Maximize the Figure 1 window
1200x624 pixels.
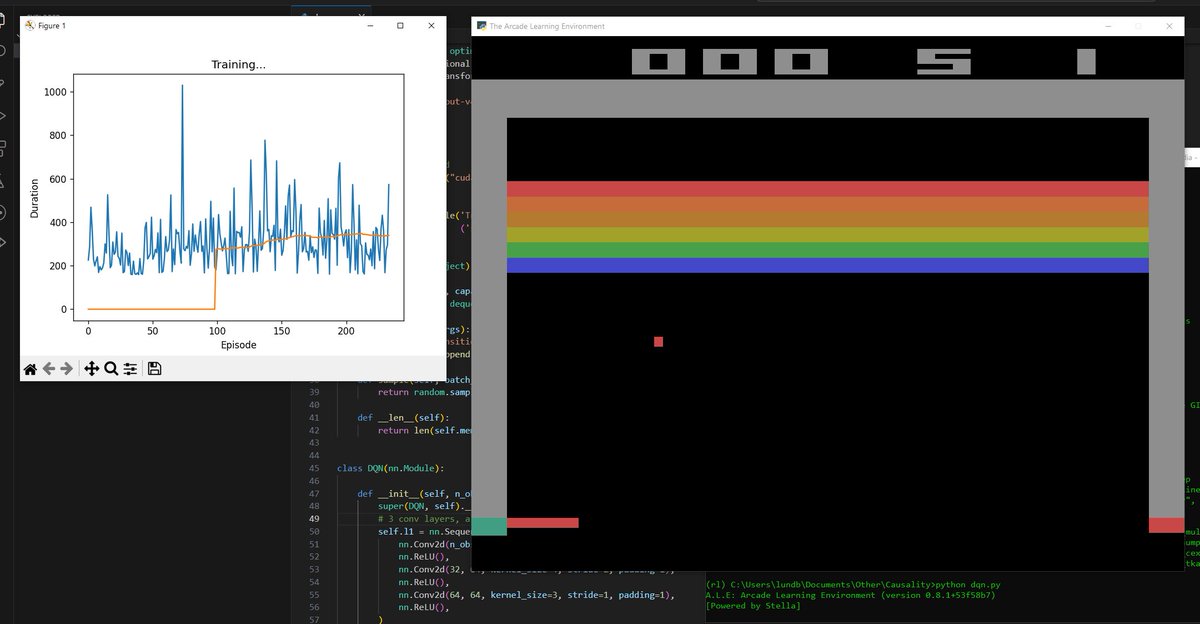[x=400, y=25]
